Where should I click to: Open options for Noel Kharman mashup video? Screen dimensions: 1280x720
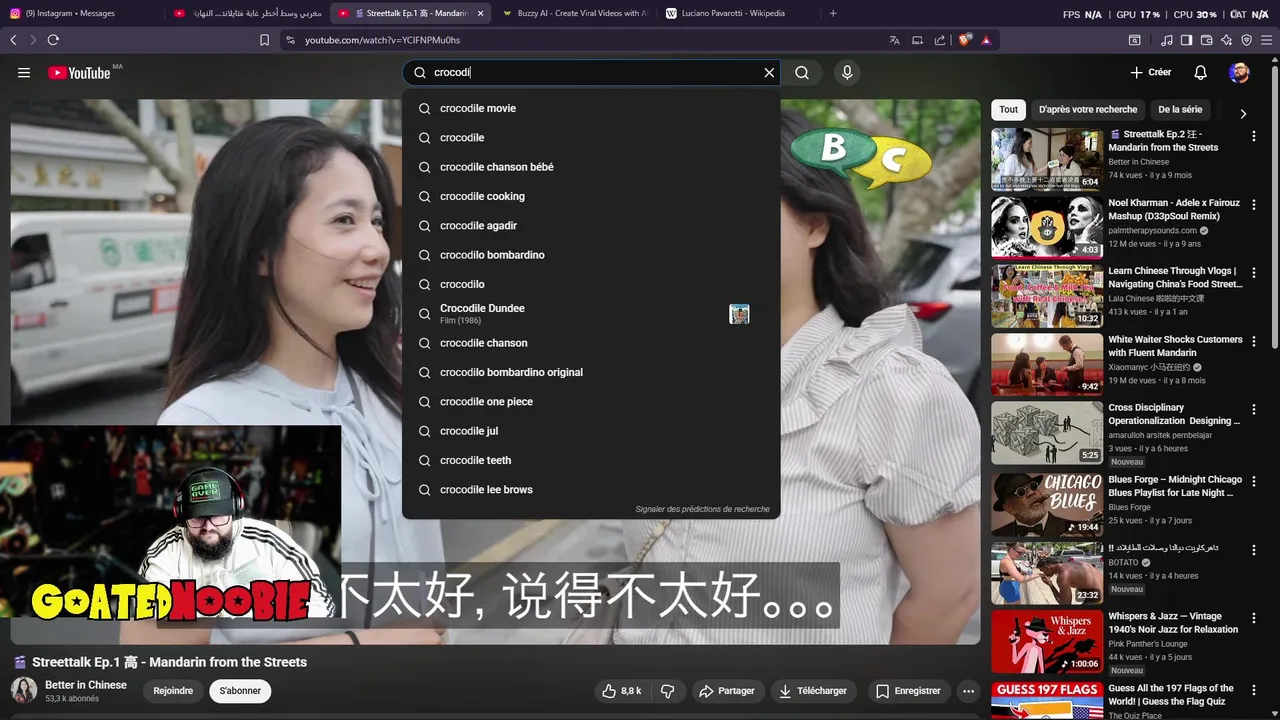(x=1254, y=205)
